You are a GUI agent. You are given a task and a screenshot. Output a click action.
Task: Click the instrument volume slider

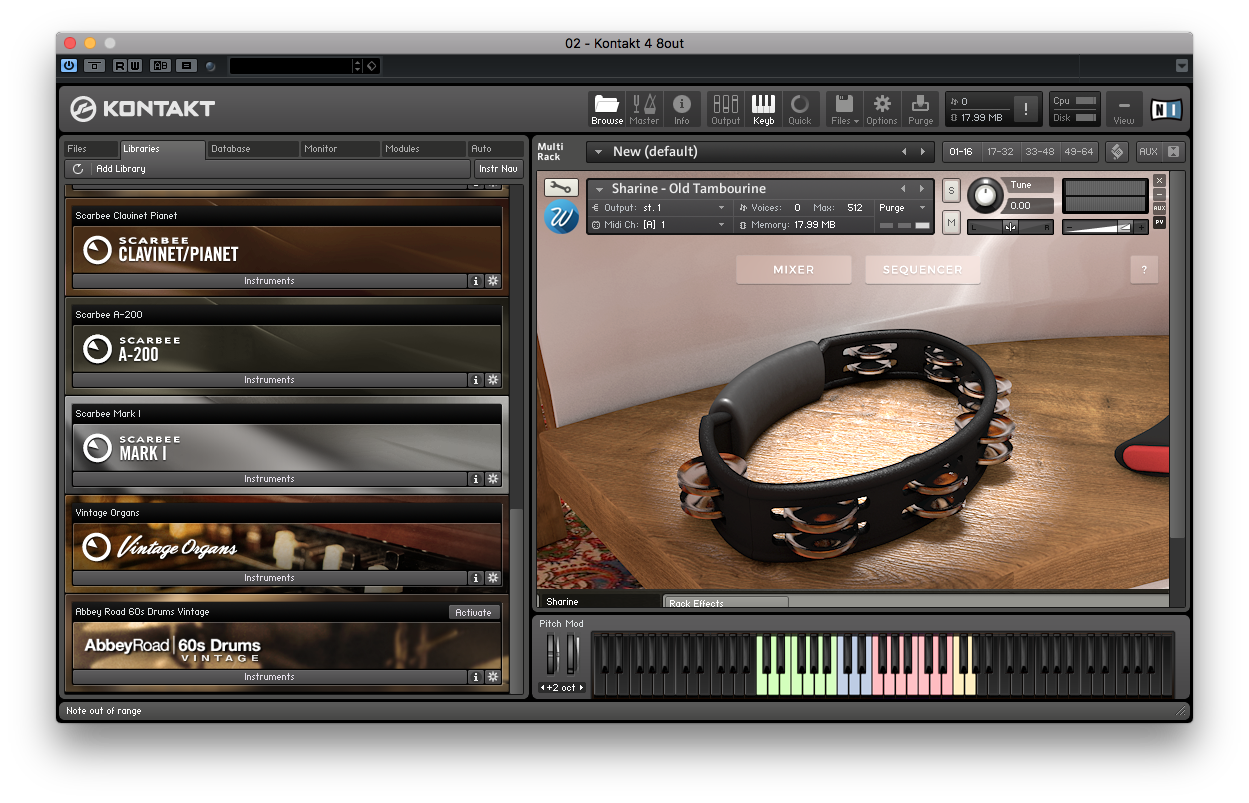(1105, 227)
